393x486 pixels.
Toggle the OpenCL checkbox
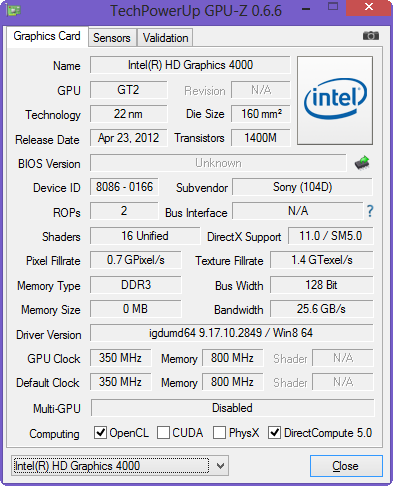click(x=100, y=433)
